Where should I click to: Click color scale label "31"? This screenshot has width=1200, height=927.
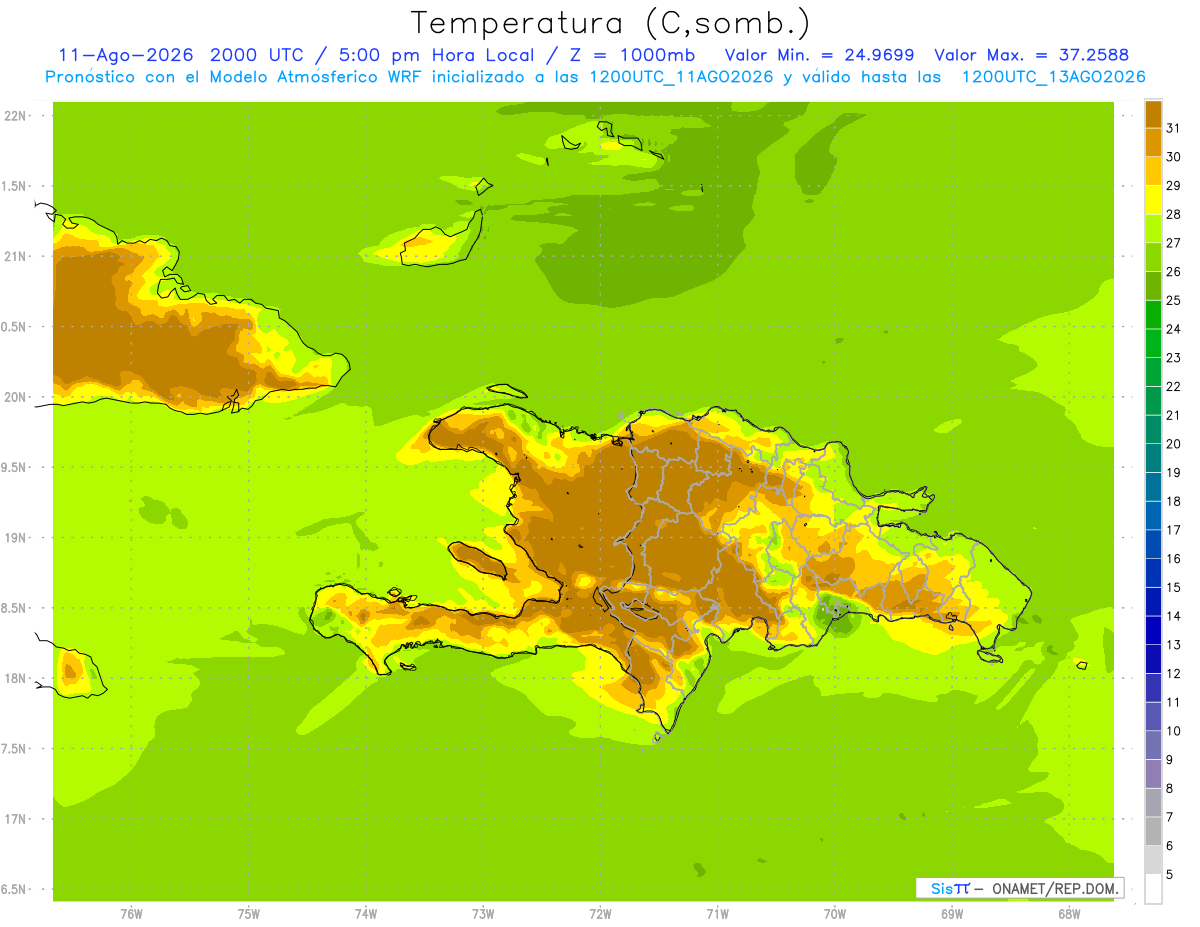pyautogui.click(x=1174, y=127)
